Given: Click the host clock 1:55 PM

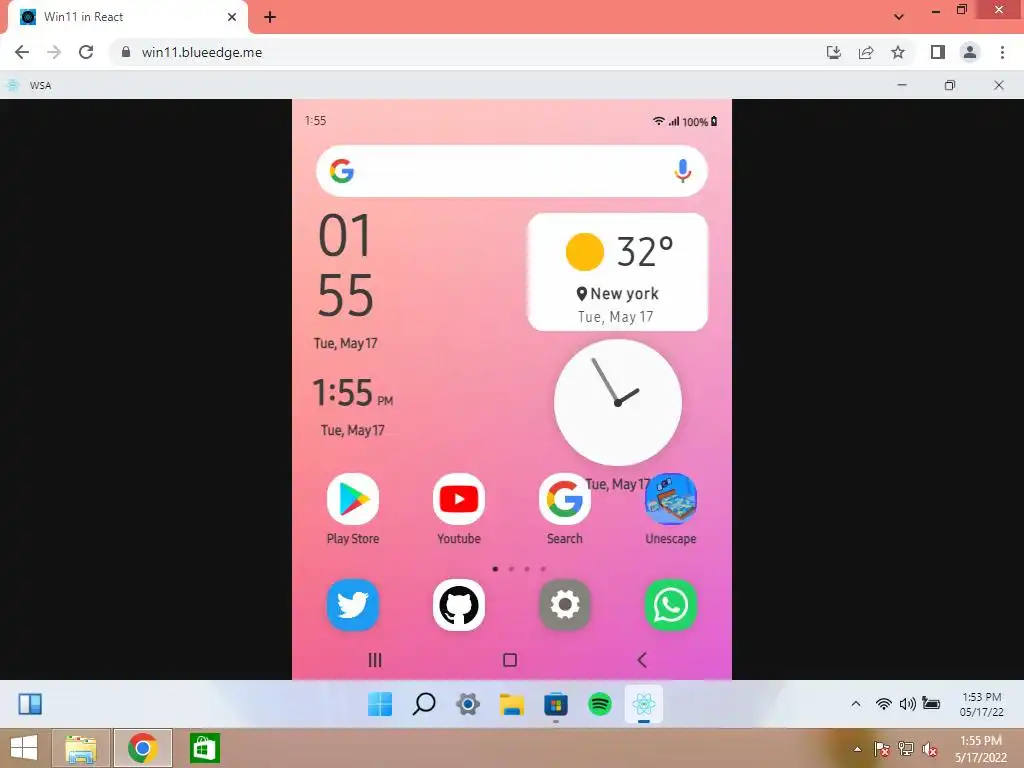Looking at the screenshot, I should [x=981, y=749].
